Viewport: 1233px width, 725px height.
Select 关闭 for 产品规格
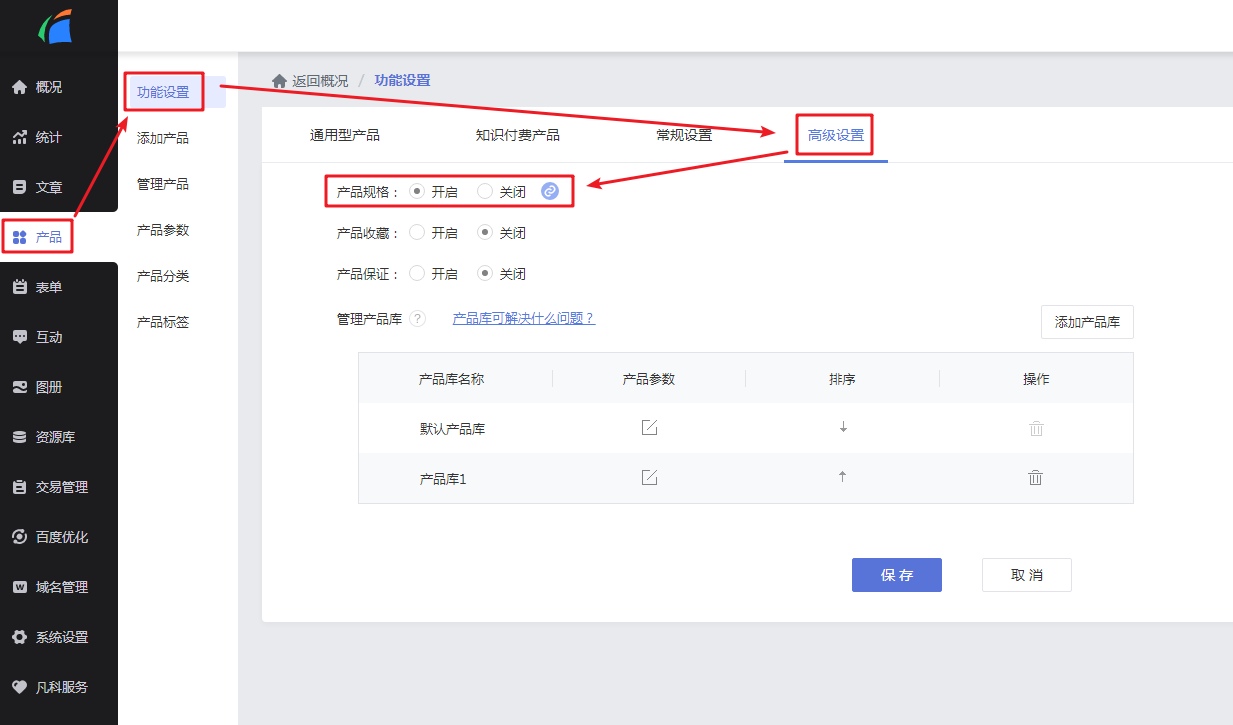(x=485, y=191)
